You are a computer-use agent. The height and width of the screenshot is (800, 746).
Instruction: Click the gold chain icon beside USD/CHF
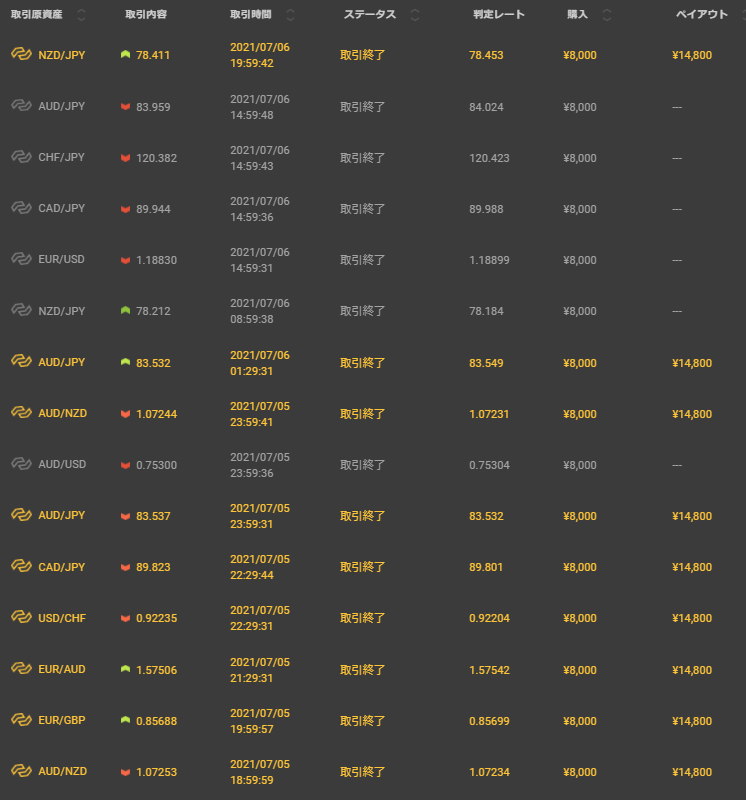click(21, 618)
